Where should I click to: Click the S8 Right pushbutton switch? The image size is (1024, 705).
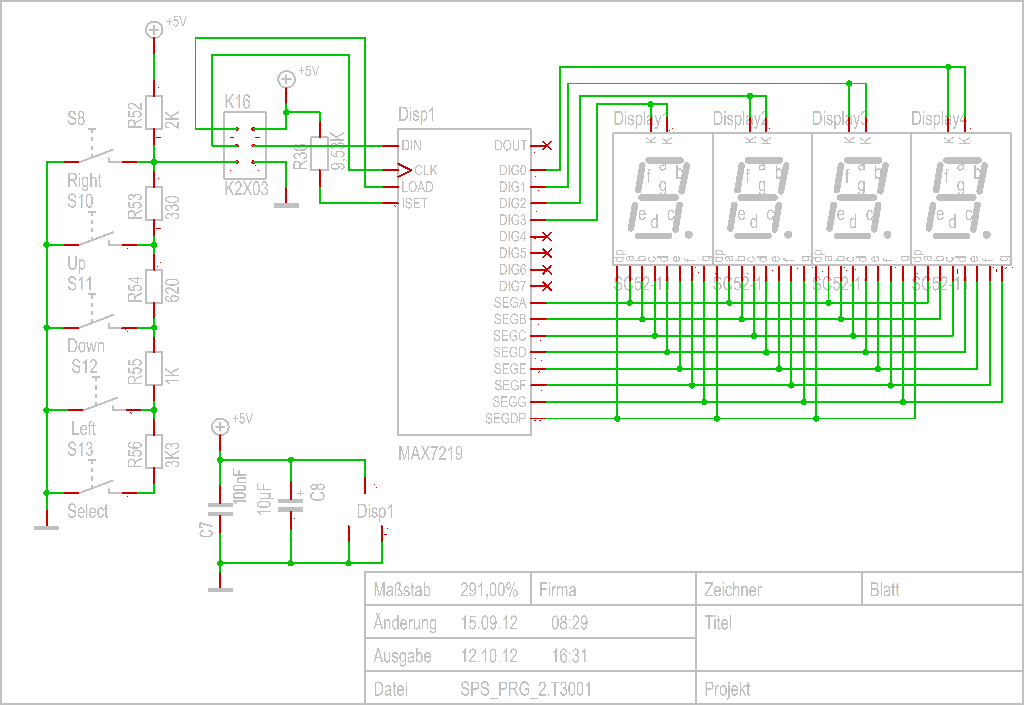(x=97, y=155)
